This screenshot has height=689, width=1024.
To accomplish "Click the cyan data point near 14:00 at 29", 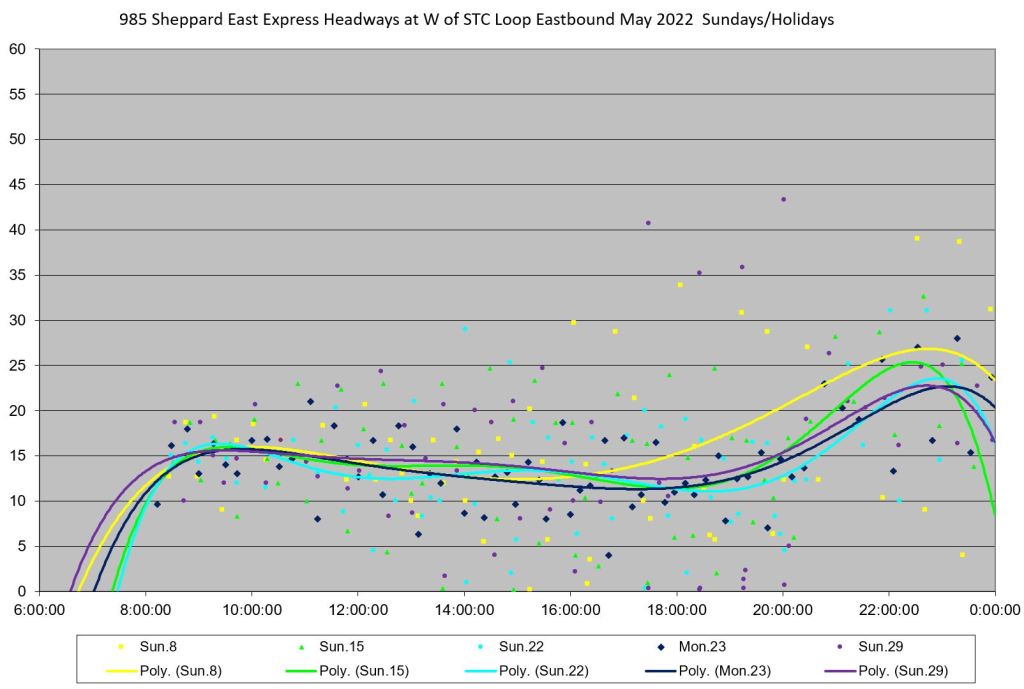I will coord(465,329).
